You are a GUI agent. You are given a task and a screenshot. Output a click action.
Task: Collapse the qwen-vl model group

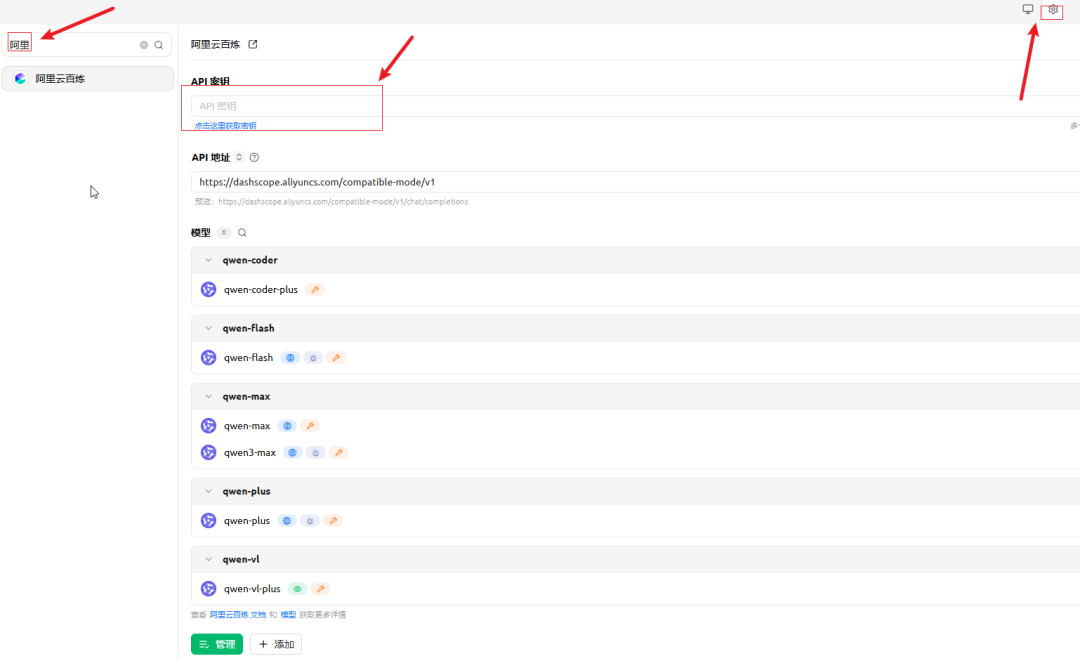point(208,560)
